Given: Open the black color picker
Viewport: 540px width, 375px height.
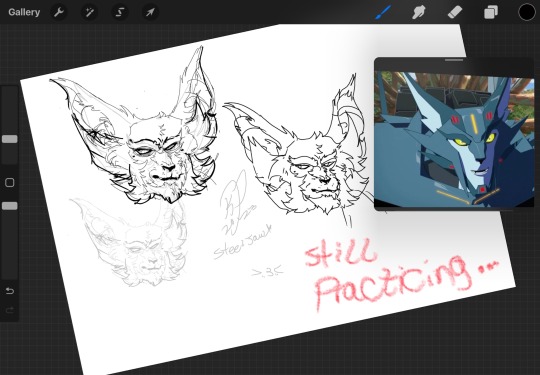Looking at the screenshot, I should pyautogui.click(x=527, y=12).
